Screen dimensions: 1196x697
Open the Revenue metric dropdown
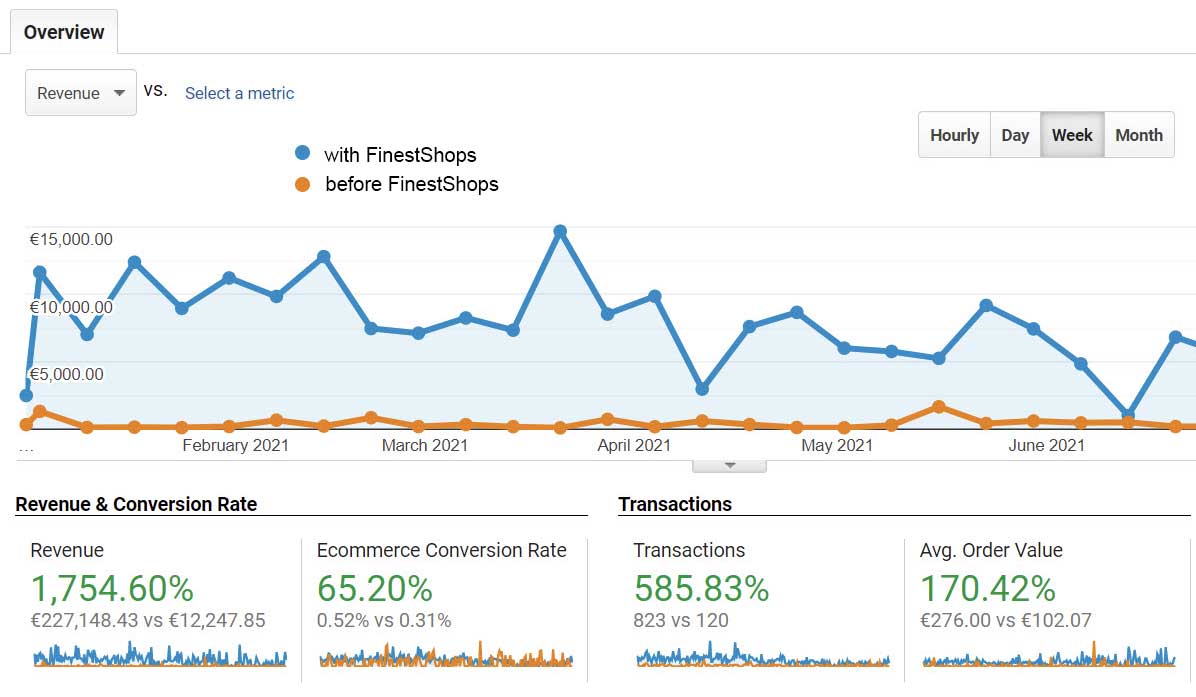80,92
